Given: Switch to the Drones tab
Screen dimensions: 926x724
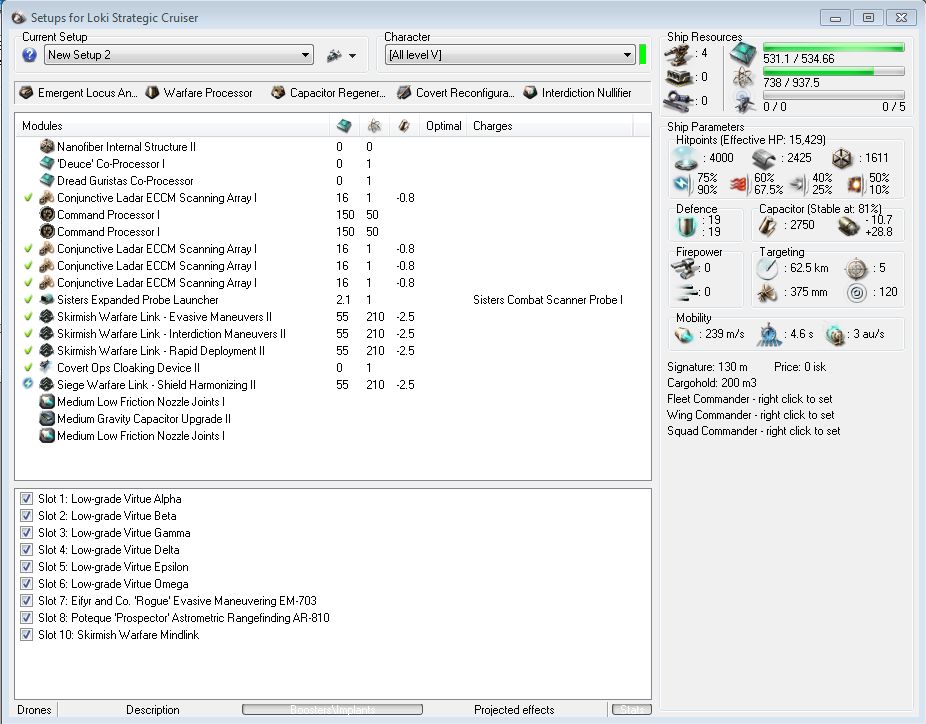Looking at the screenshot, I should (x=34, y=710).
